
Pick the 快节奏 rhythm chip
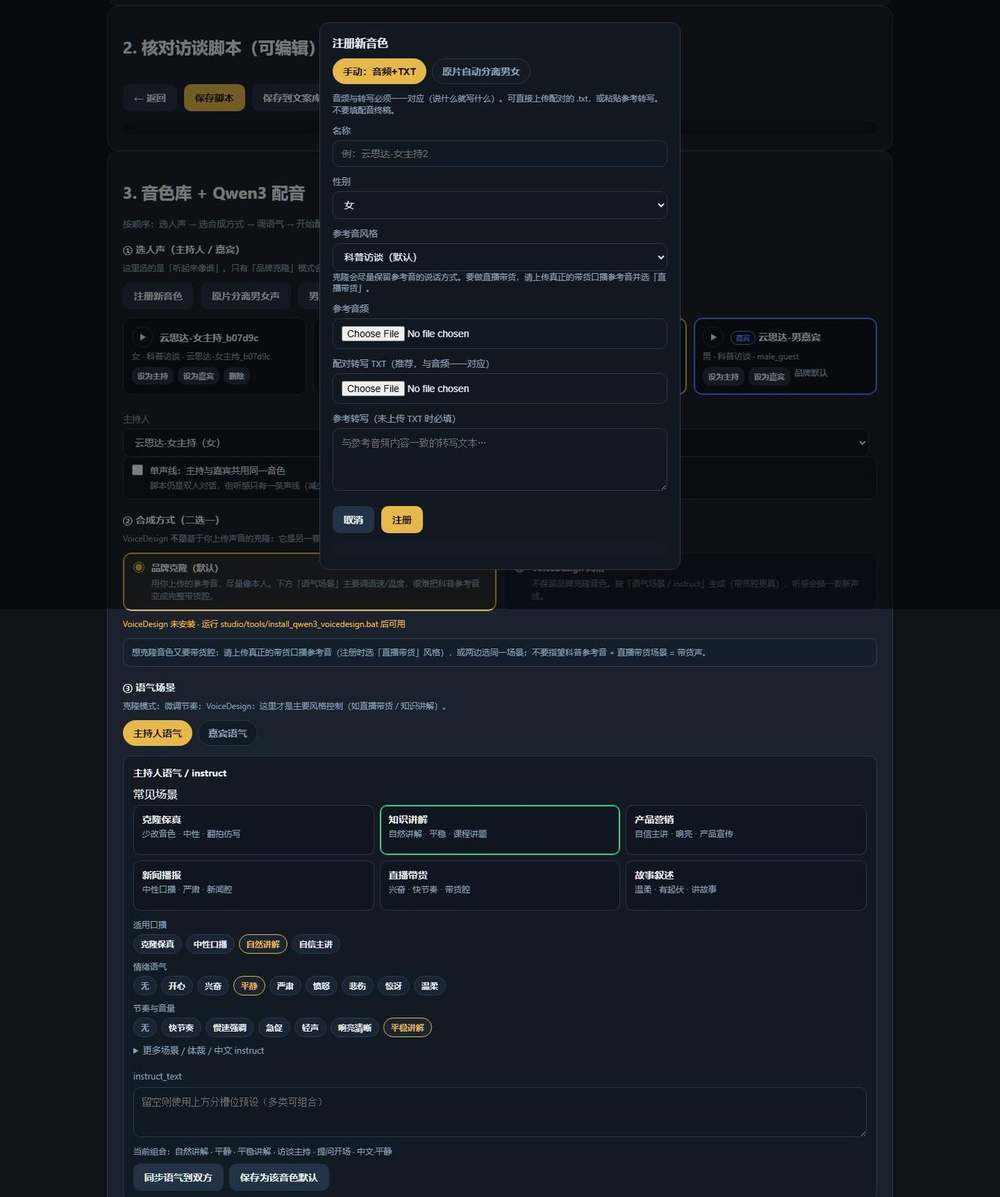click(181, 1028)
